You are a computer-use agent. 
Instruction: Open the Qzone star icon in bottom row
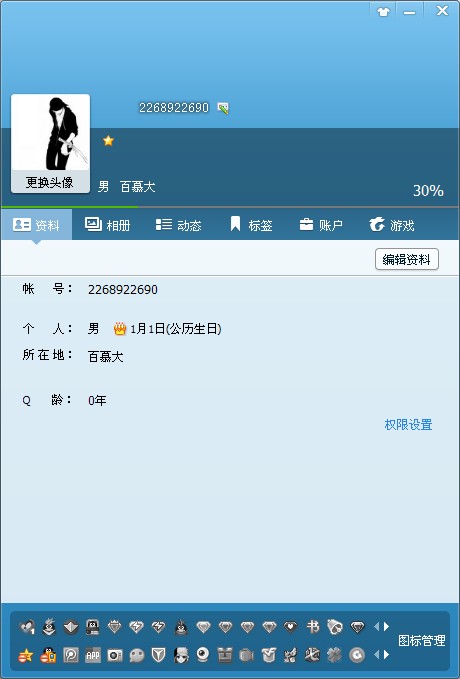[26, 655]
